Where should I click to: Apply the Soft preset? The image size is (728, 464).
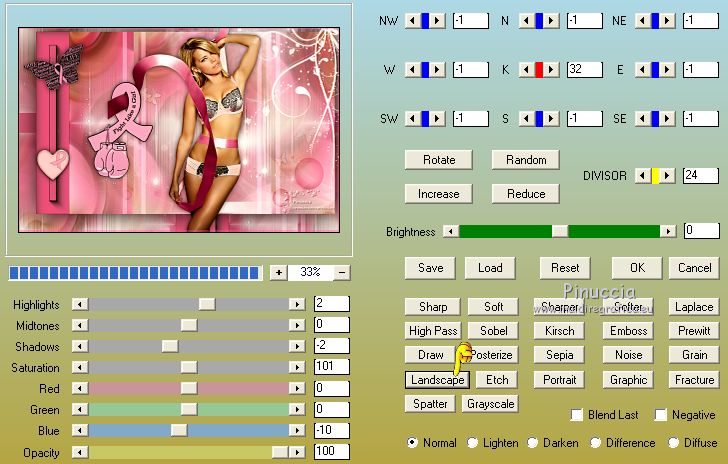493,307
